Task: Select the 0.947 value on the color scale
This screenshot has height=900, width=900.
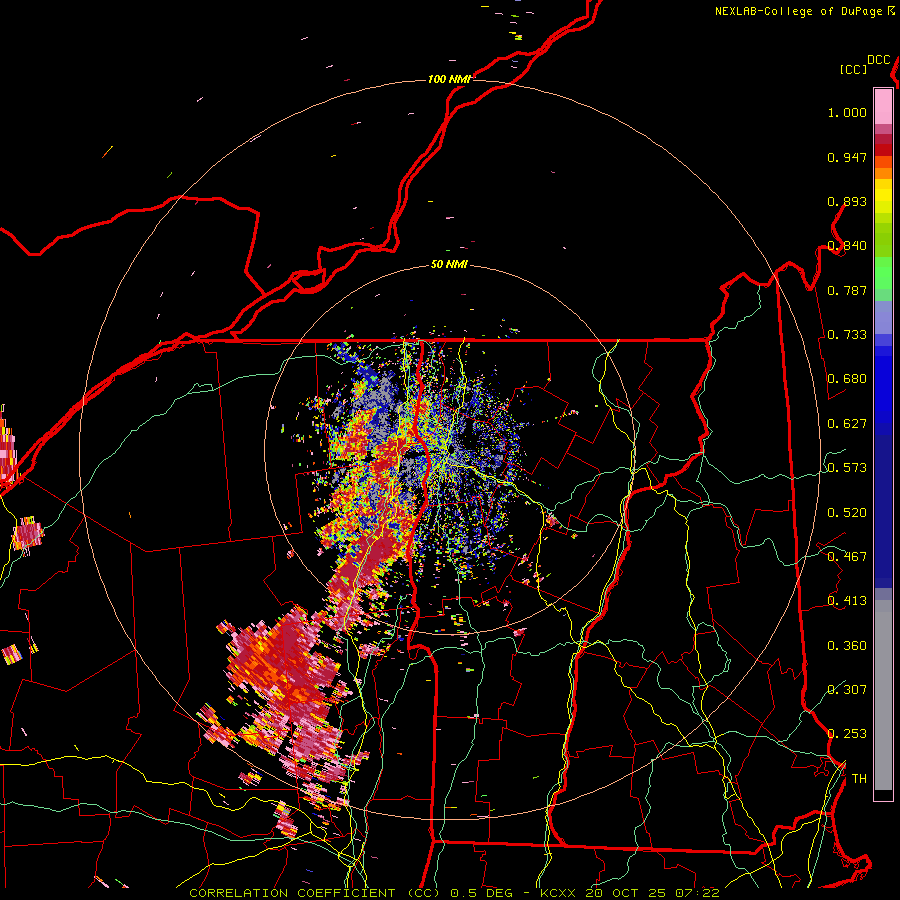Action: 847,157
